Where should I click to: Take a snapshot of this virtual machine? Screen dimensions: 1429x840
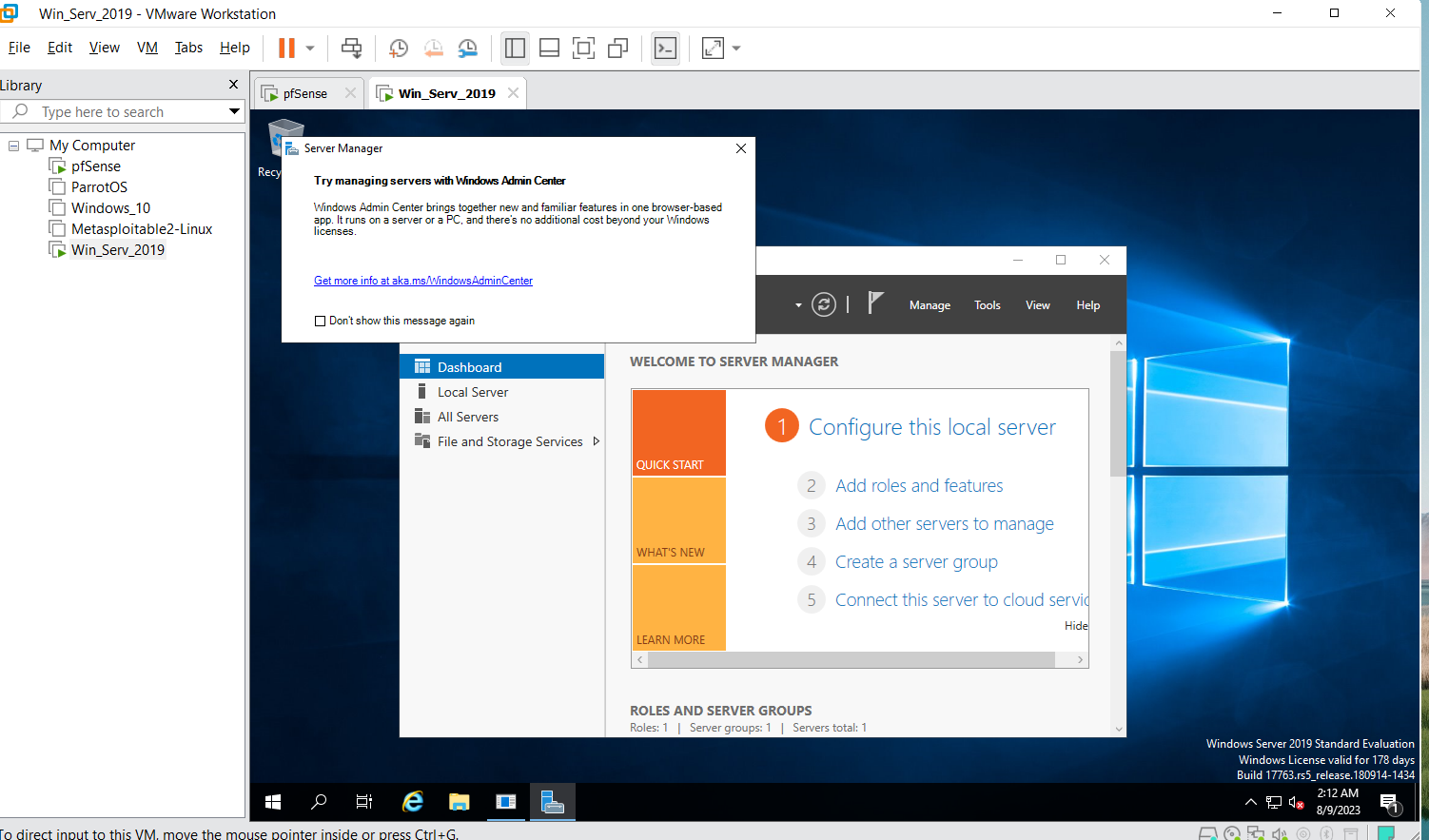(x=399, y=48)
